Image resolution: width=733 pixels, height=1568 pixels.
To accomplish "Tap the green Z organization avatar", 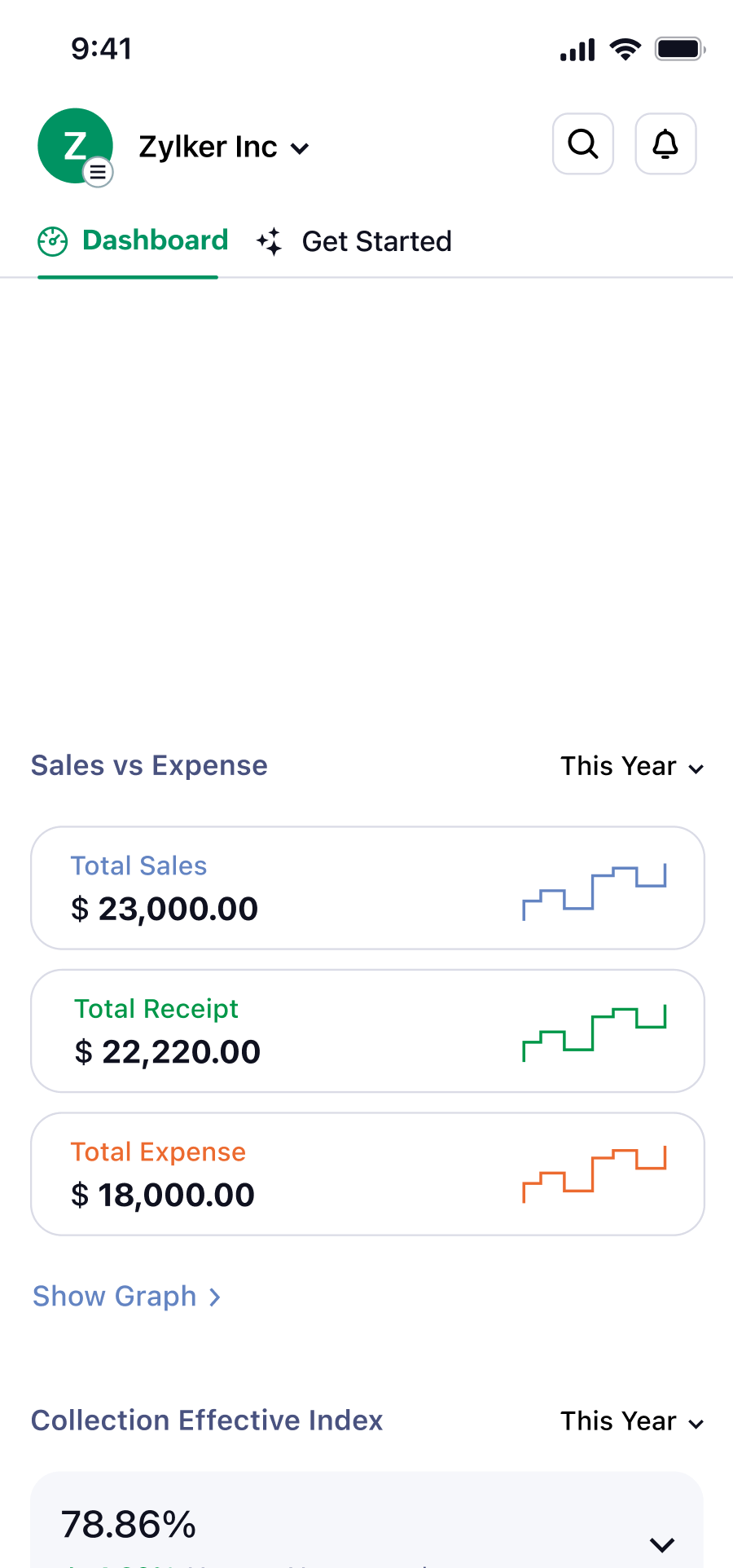I will pos(73,145).
